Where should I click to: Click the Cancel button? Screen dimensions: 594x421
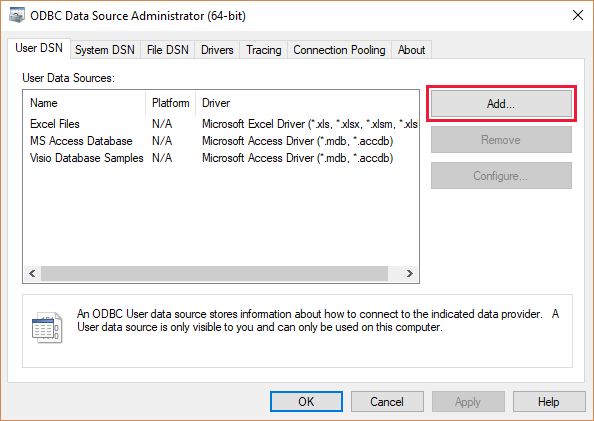coord(387,401)
